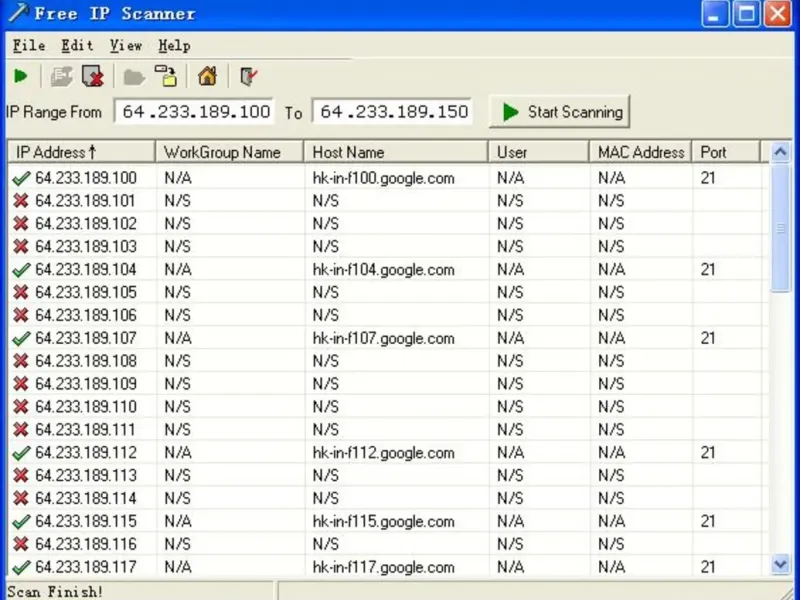The image size is (800, 600).
Task: Sort by Host Name column header
Action: (396, 152)
